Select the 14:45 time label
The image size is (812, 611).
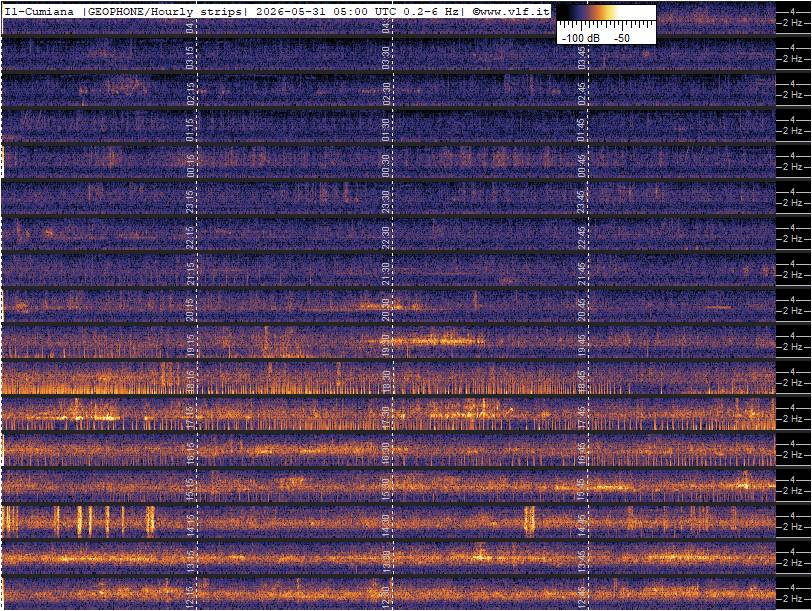coord(582,526)
